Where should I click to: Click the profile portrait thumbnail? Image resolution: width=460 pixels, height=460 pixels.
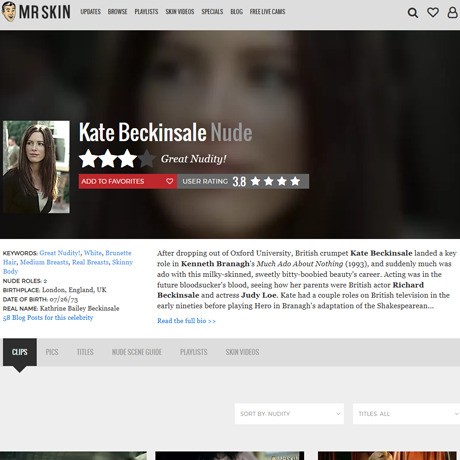click(x=36, y=167)
